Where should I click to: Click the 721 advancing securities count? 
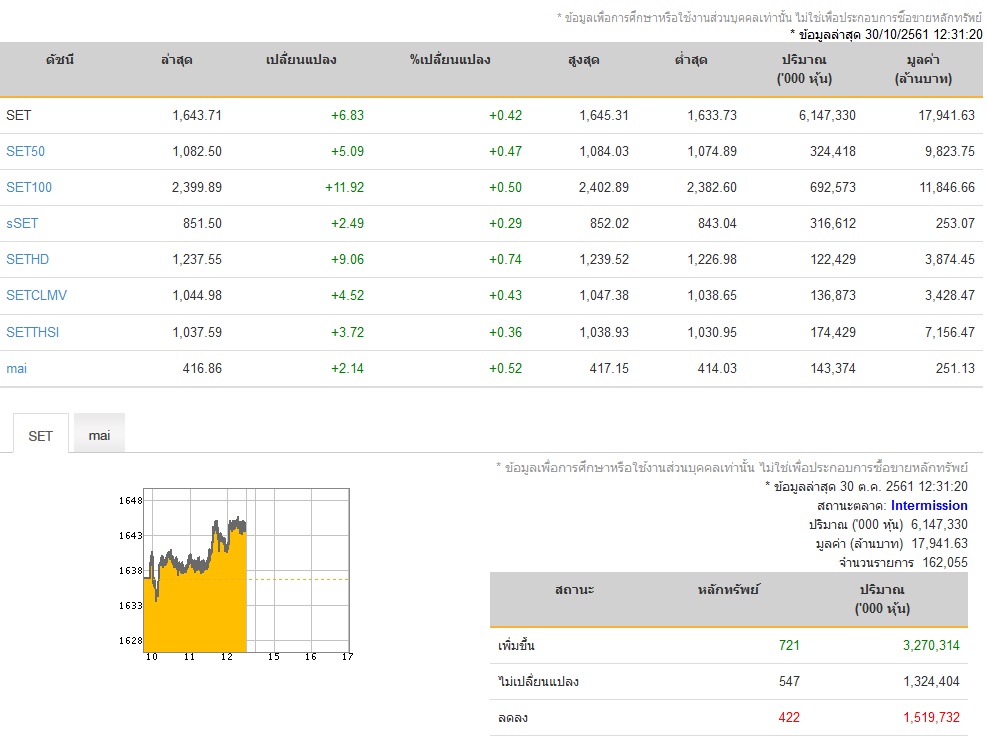click(789, 645)
